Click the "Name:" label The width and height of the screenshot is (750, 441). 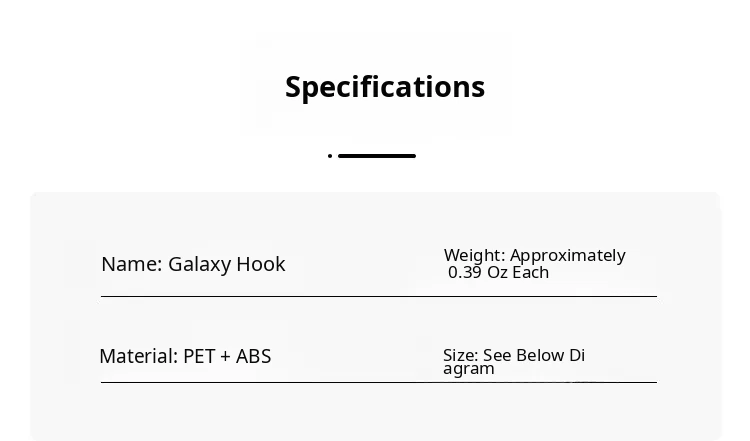131,264
